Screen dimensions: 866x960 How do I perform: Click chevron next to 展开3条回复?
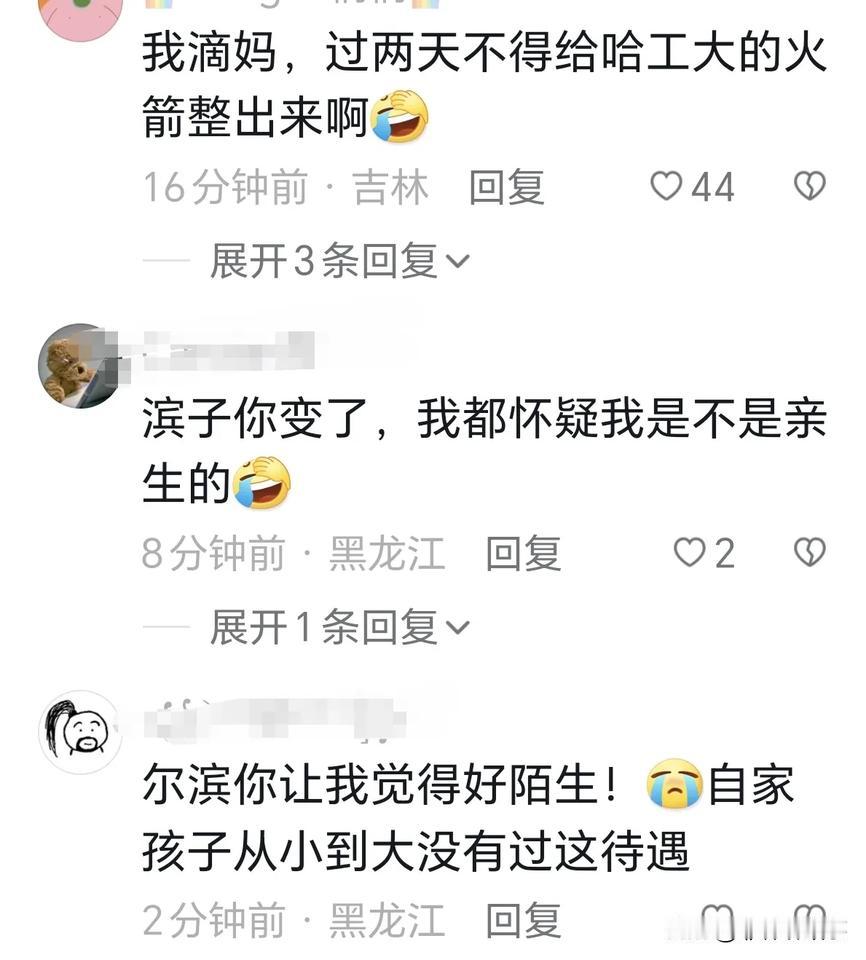(458, 262)
